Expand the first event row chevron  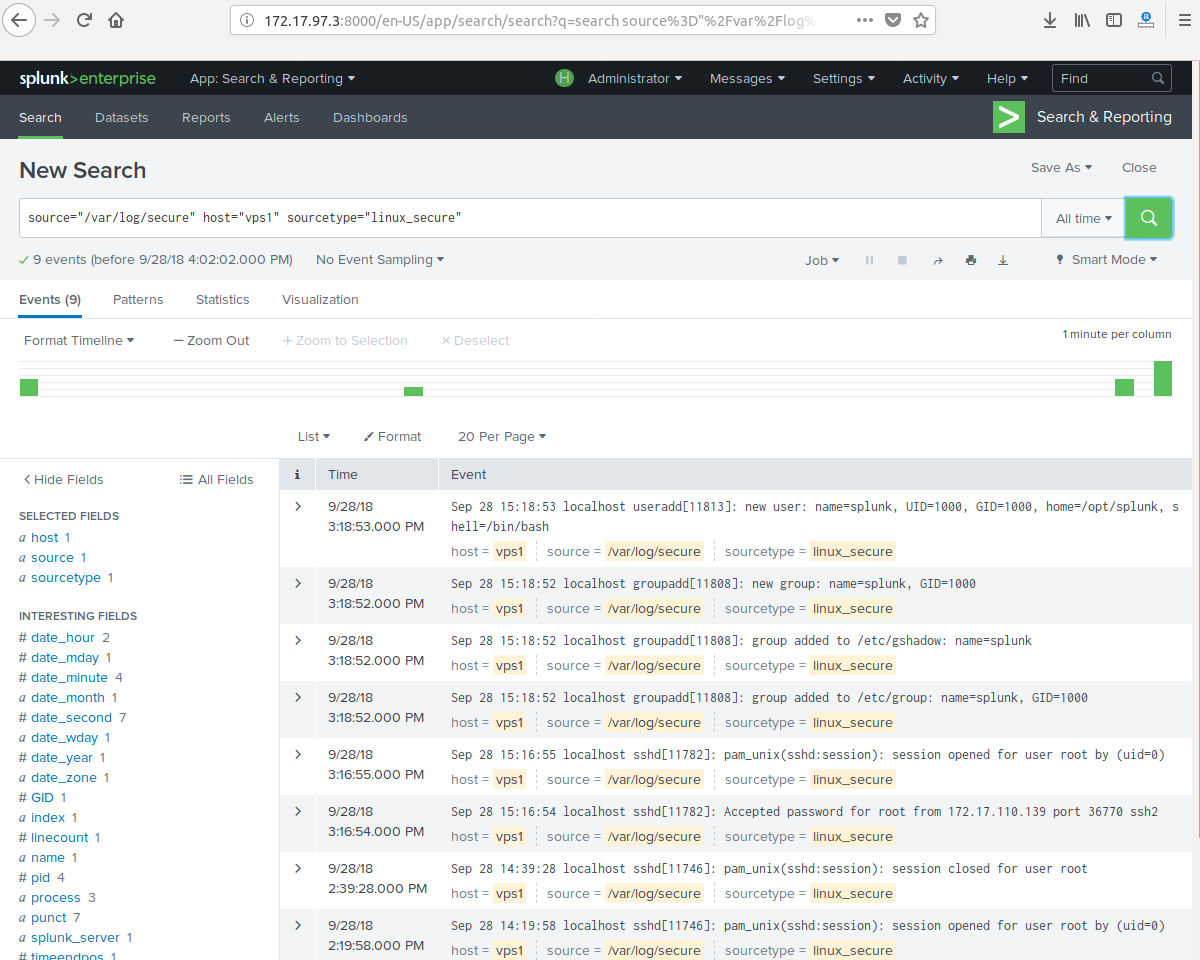[297, 507]
